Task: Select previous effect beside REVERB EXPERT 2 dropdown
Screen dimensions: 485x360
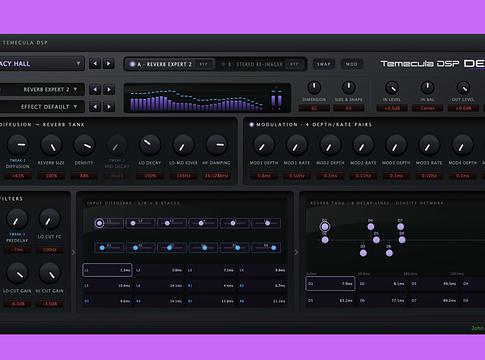Action: tap(95, 90)
